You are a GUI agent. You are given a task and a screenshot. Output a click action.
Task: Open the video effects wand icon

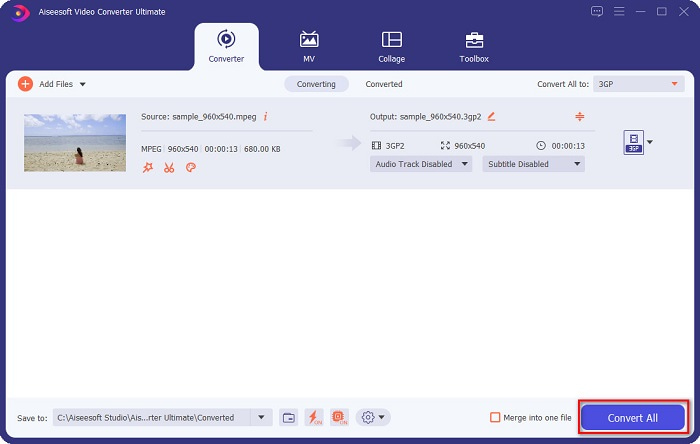pos(147,167)
